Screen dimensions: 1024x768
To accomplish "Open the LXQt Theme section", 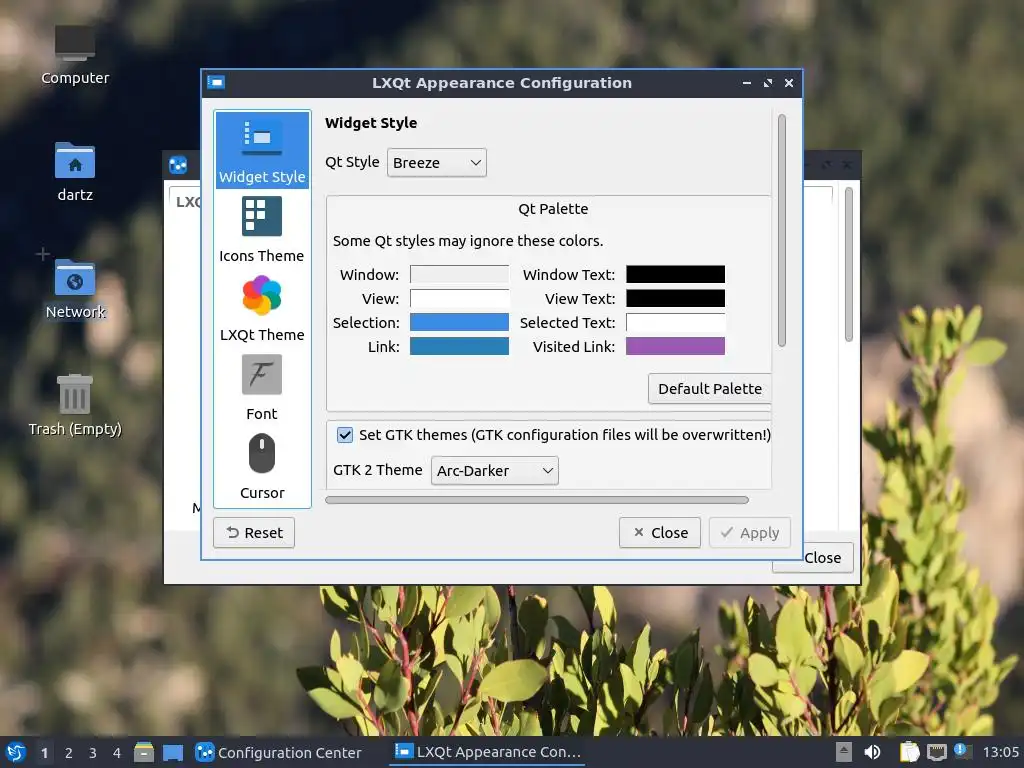I will click(x=262, y=308).
